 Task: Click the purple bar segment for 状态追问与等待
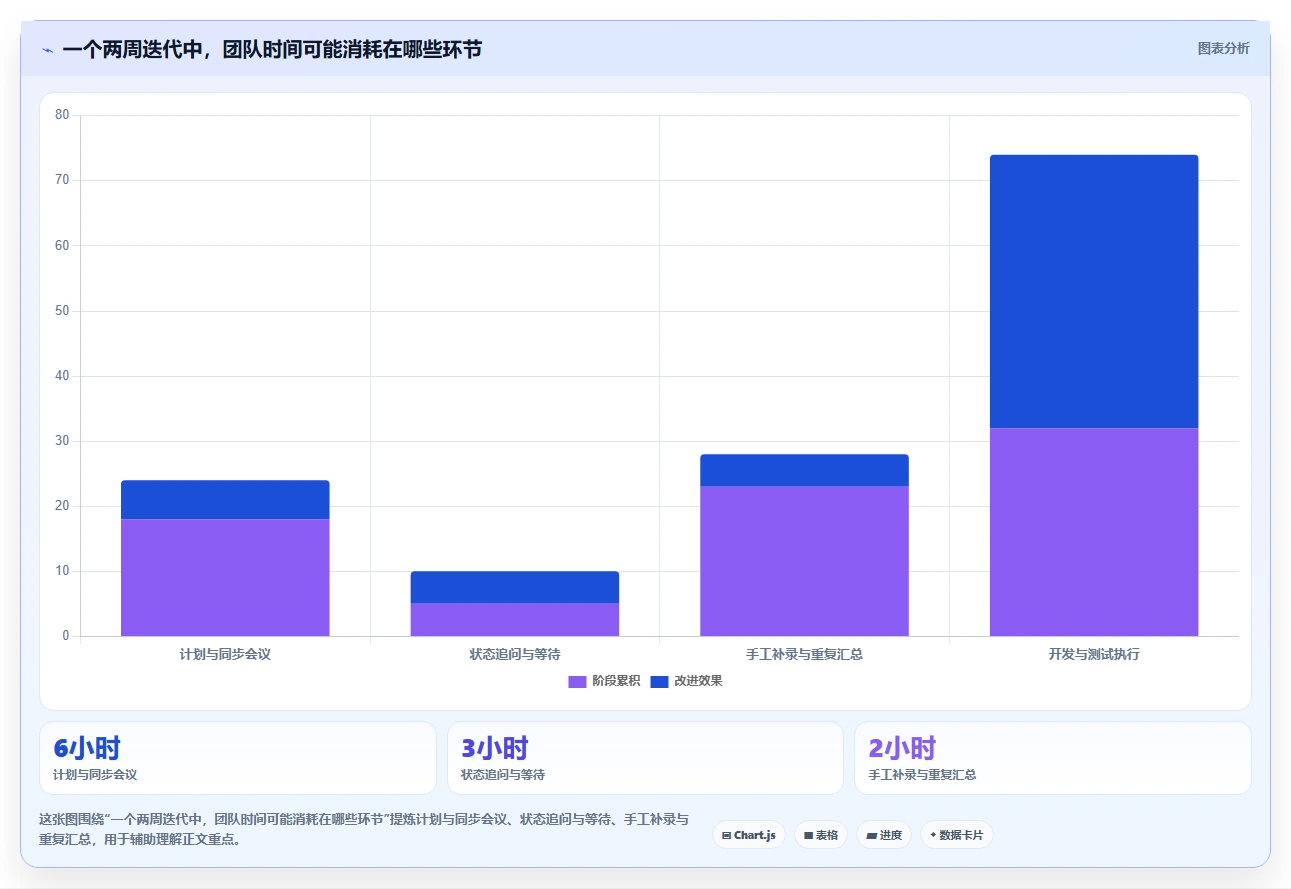click(515, 620)
